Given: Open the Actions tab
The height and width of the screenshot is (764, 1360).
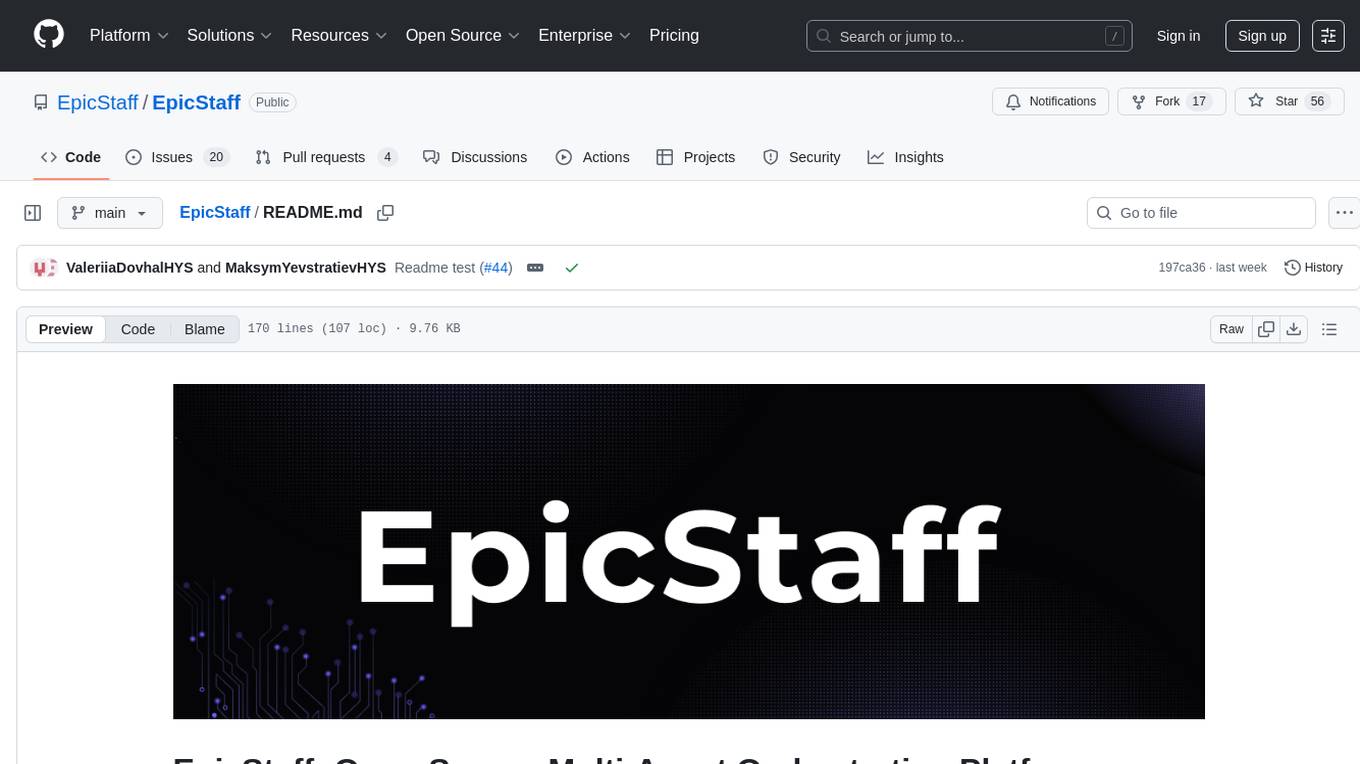Looking at the screenshot, I should (593, 157).
